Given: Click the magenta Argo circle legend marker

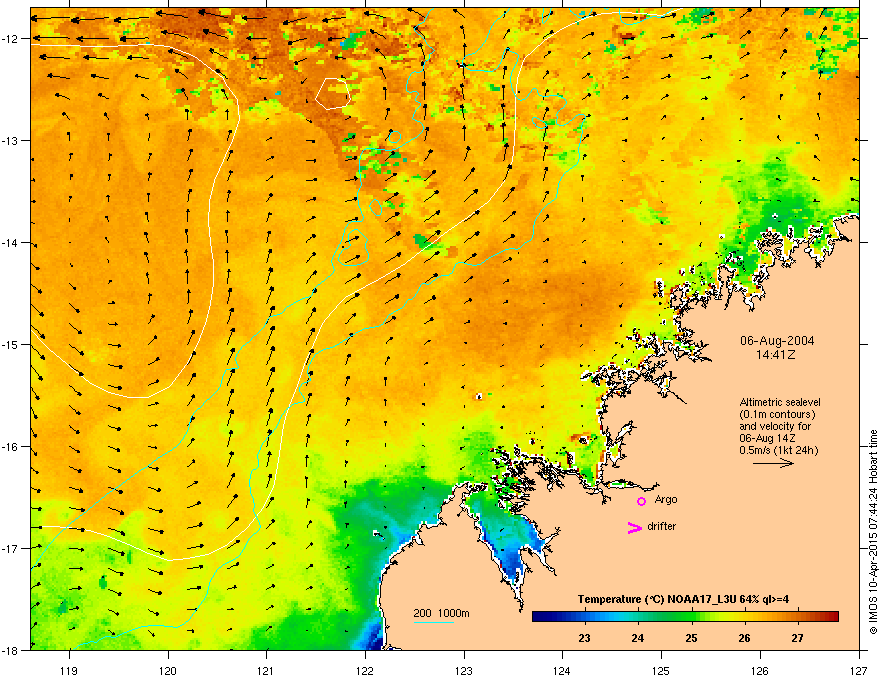Looking at the screenshot, I should [641, 501].
